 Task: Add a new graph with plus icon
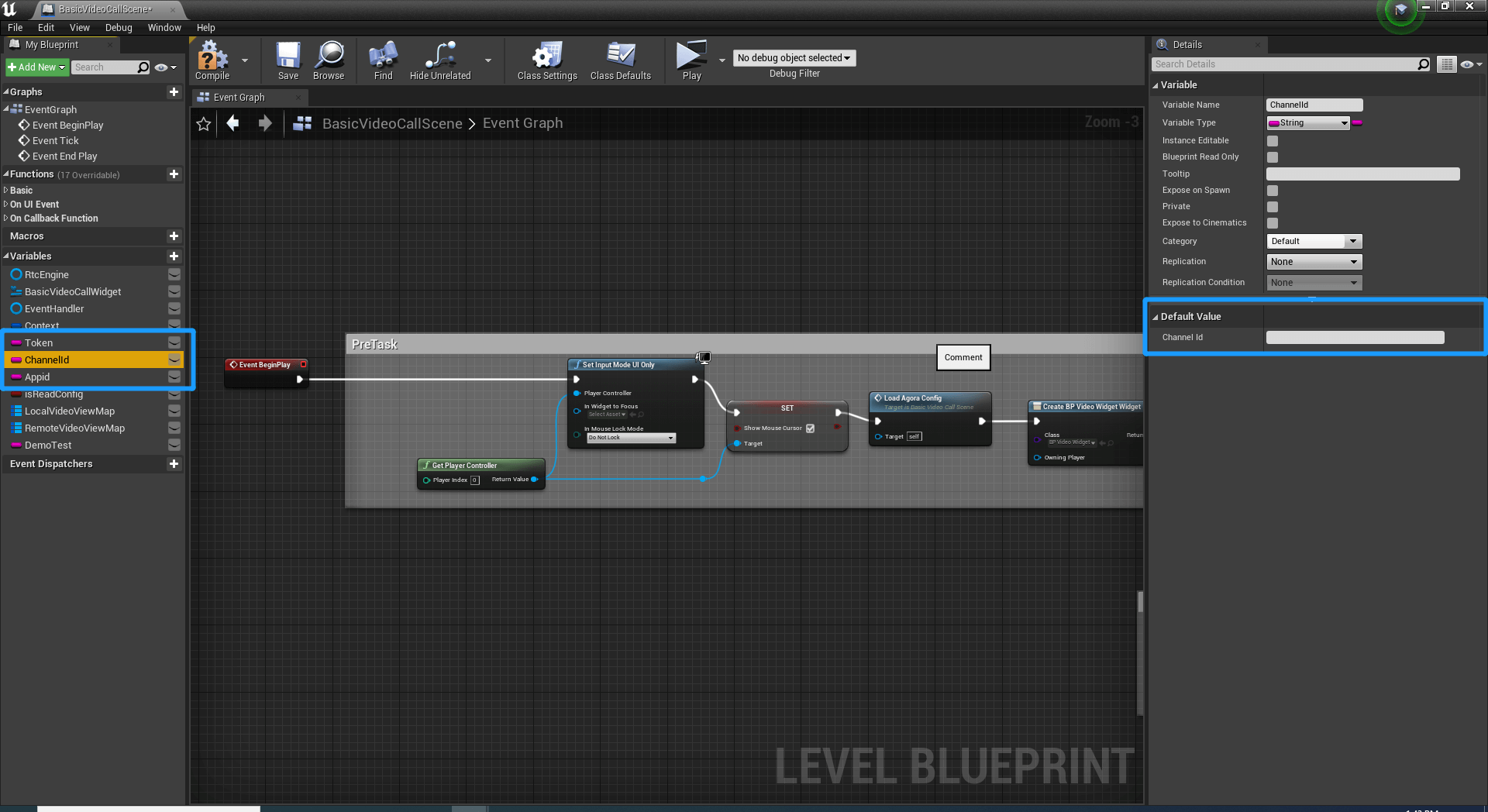click(x=174, y=91)
